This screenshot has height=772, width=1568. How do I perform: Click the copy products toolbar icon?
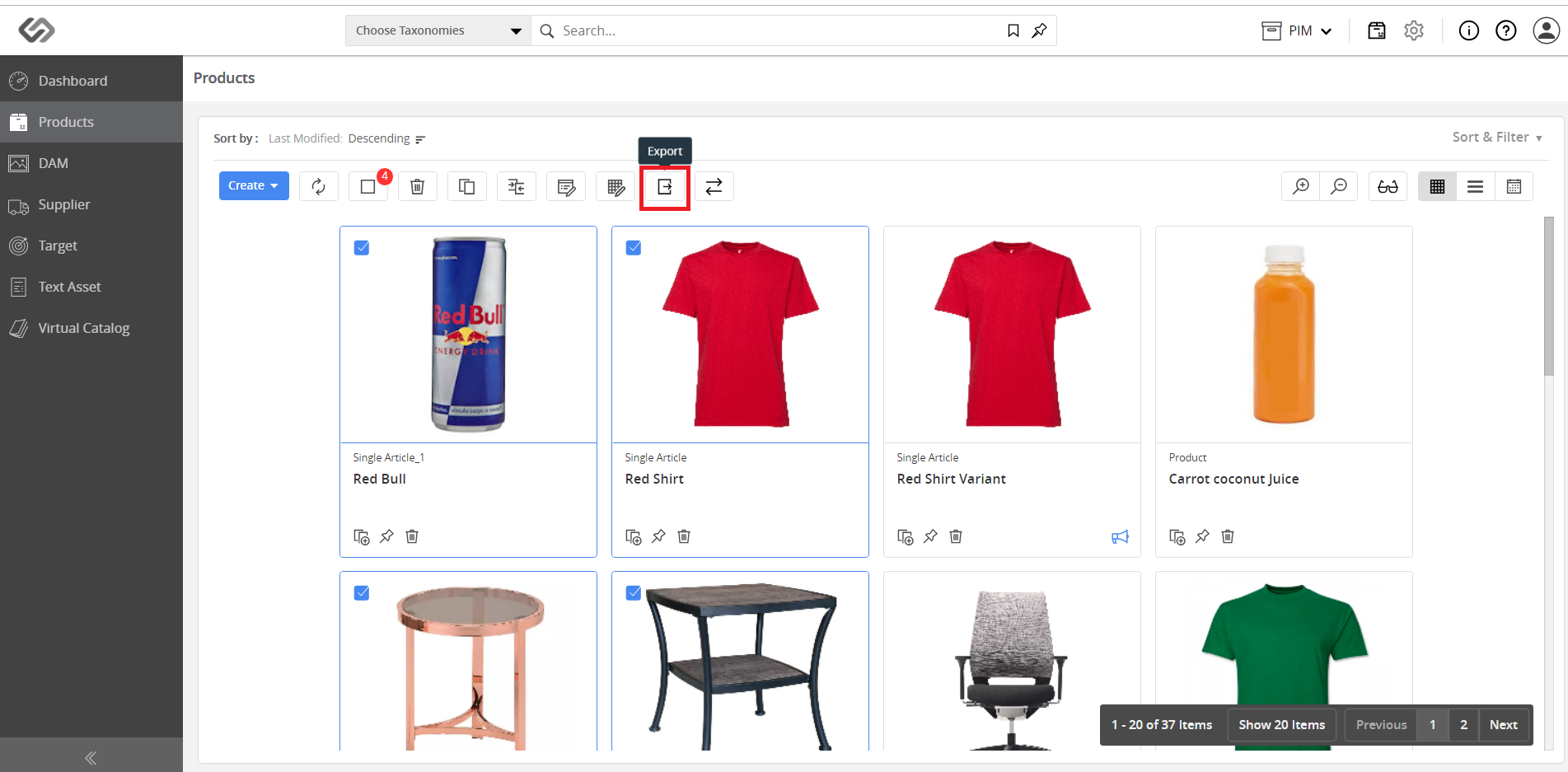[467, 187]
